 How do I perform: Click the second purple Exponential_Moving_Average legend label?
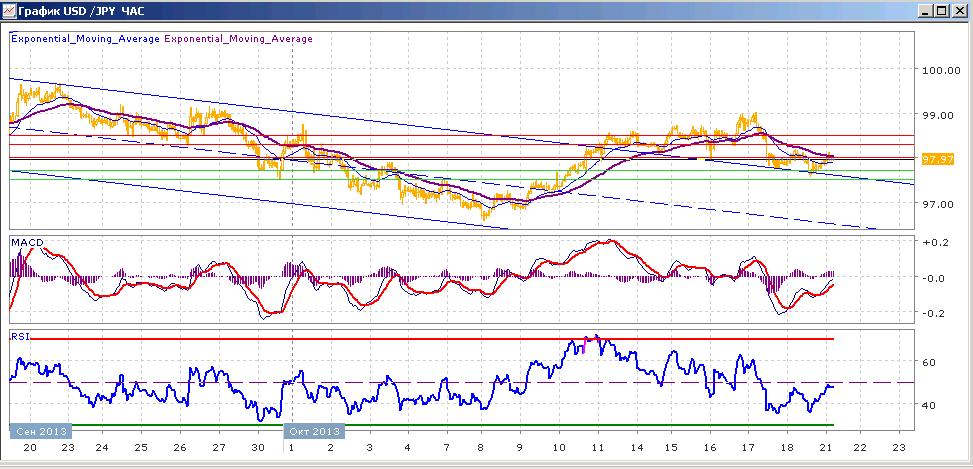[238, 38]
